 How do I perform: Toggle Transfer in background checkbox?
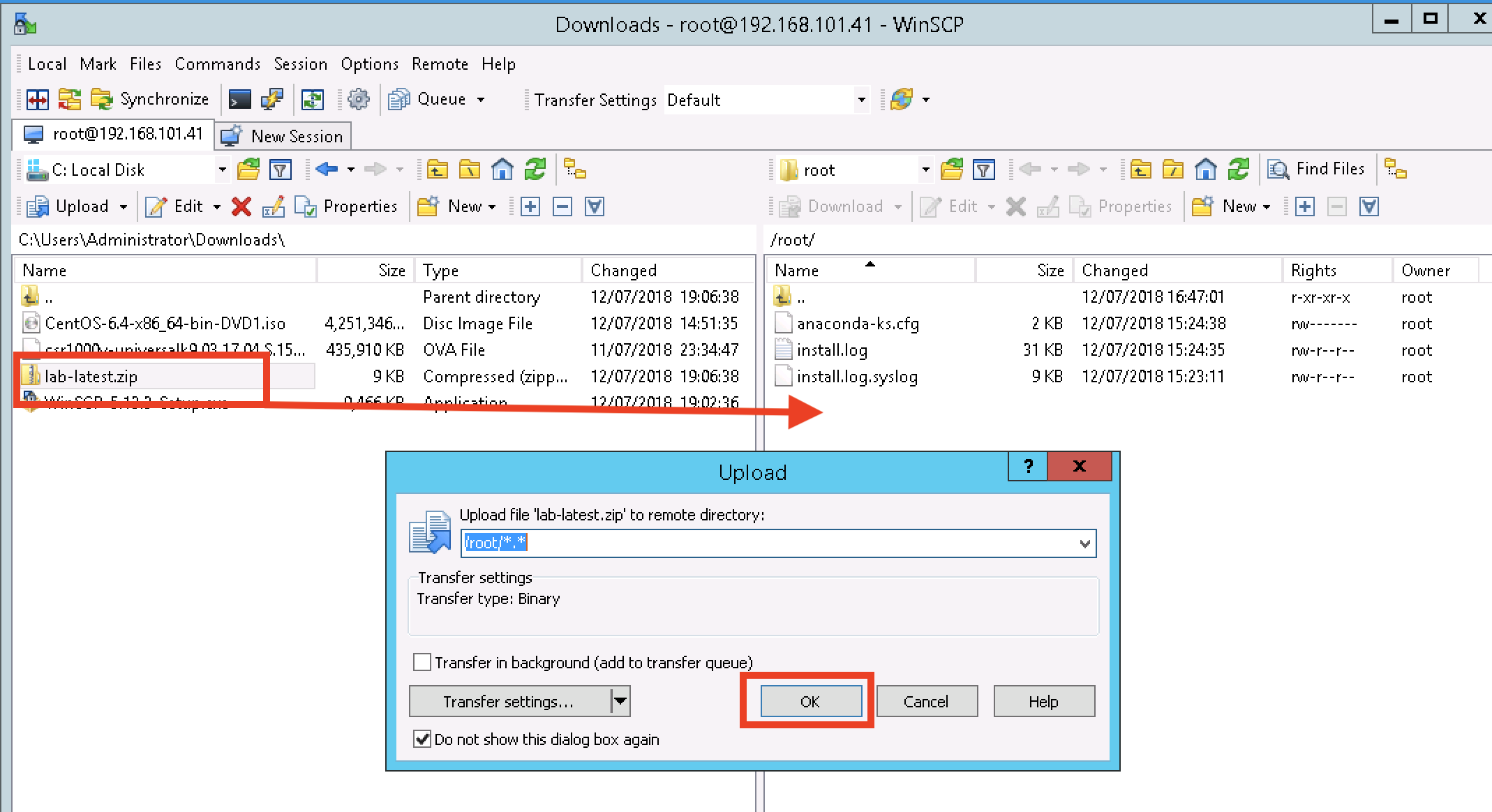[x=422, y=662]
